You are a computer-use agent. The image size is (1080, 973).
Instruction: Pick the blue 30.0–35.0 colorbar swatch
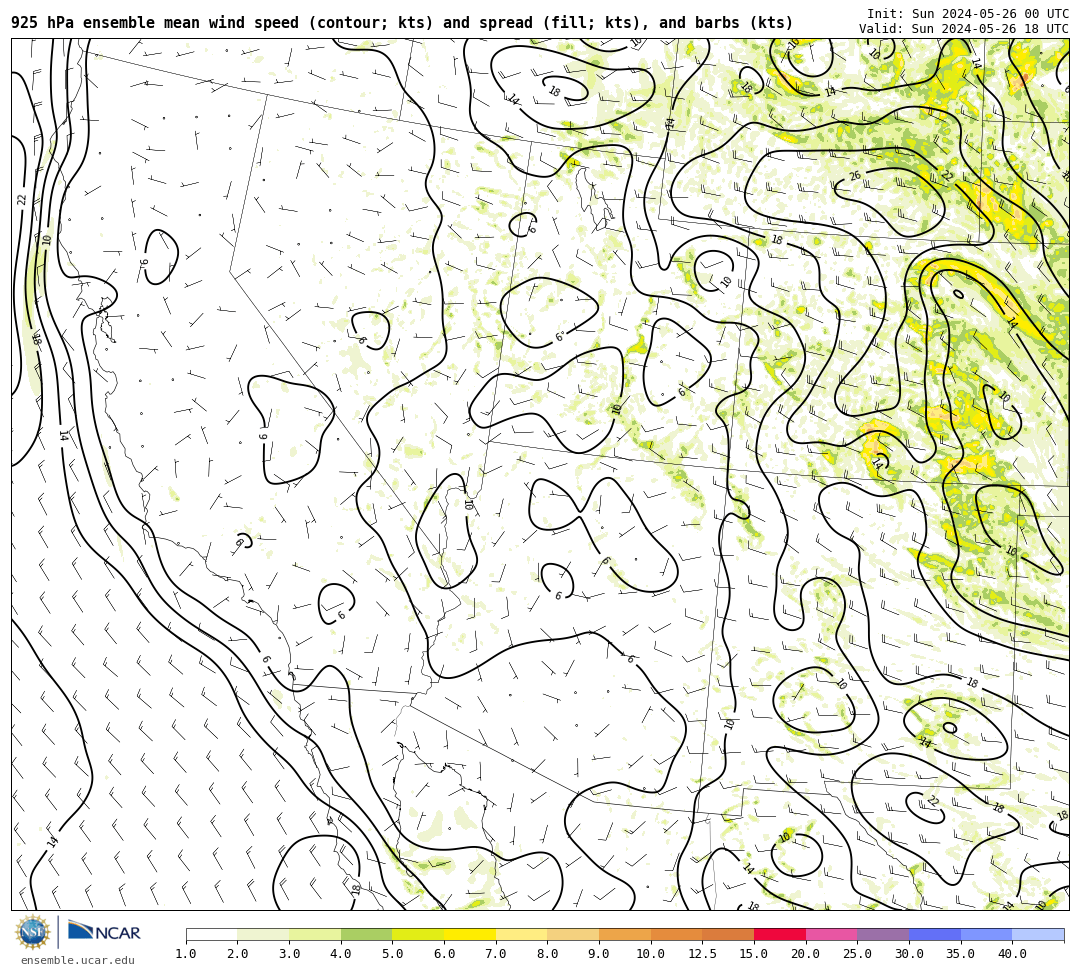pos(935,934)
